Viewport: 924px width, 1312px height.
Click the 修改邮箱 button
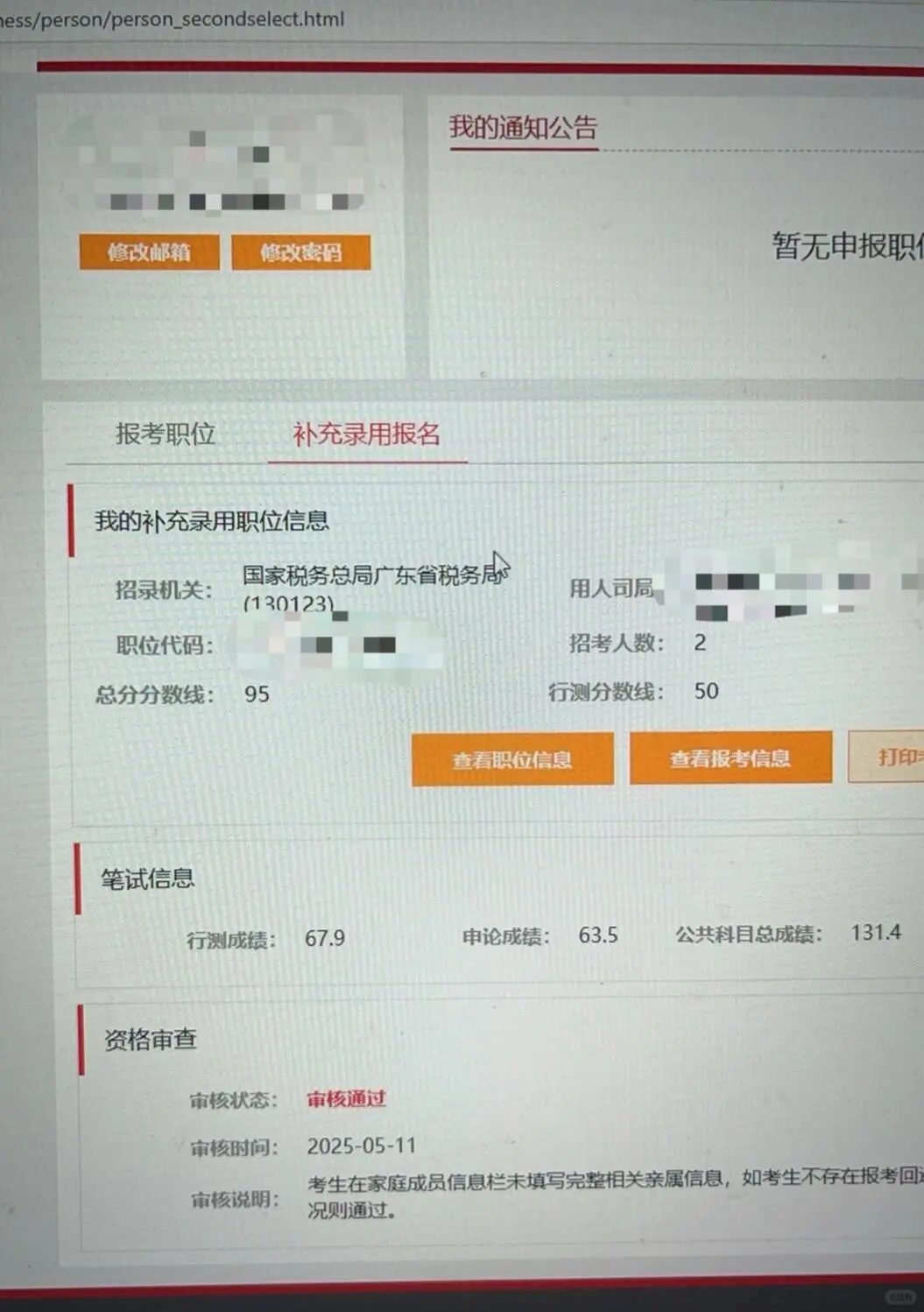coord(149,252)
